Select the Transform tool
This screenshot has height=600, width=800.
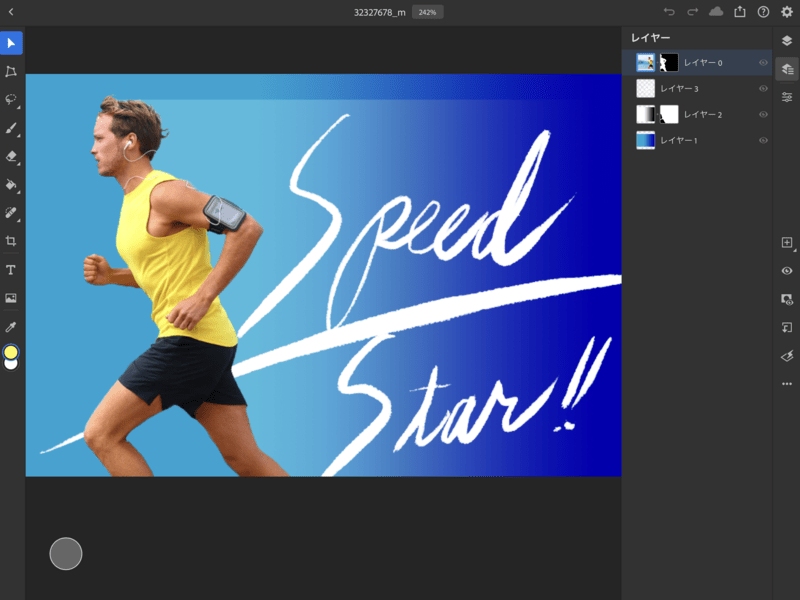point(11,71)
